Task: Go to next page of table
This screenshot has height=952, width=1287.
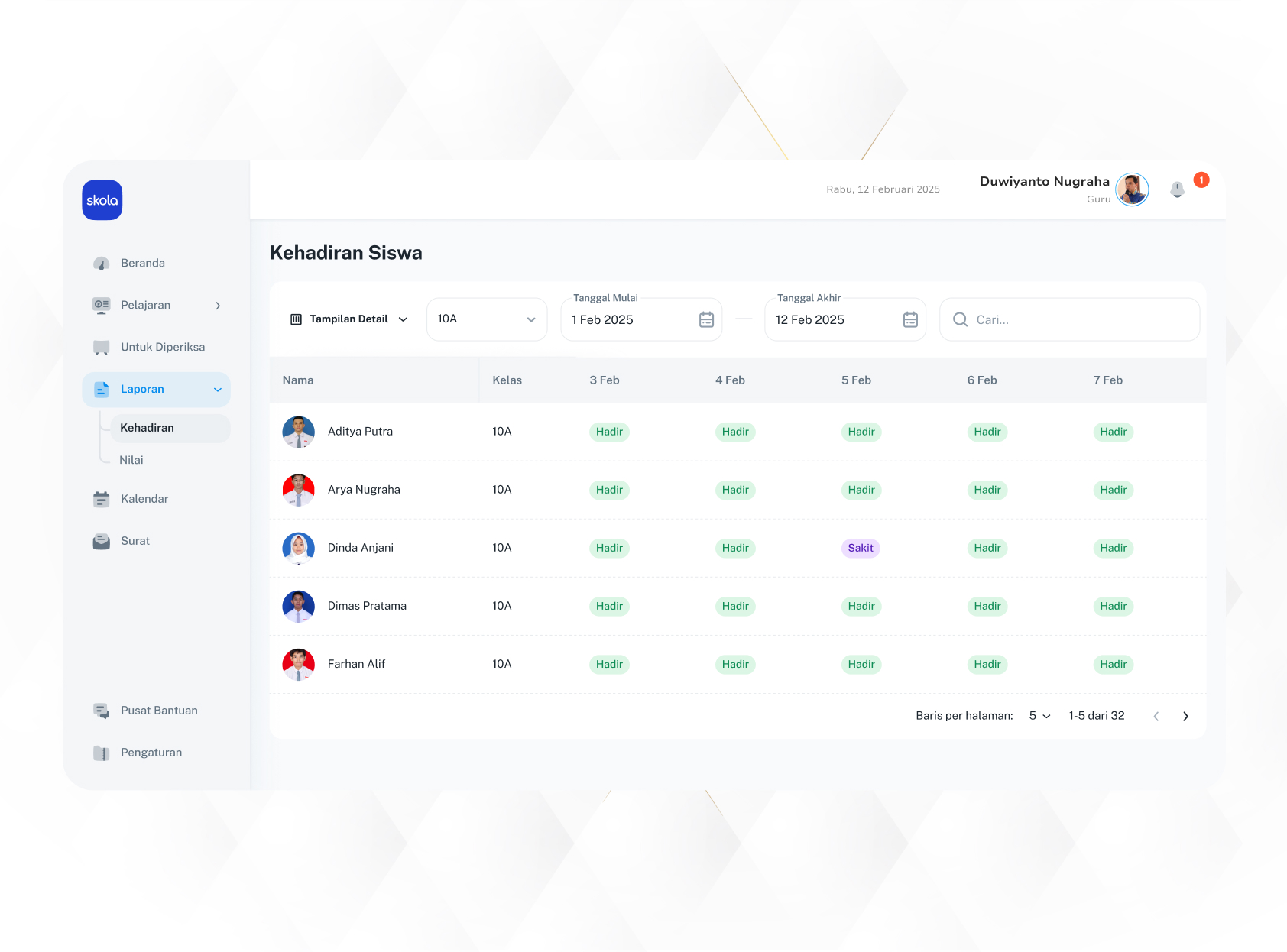Action: [1185, 716]
